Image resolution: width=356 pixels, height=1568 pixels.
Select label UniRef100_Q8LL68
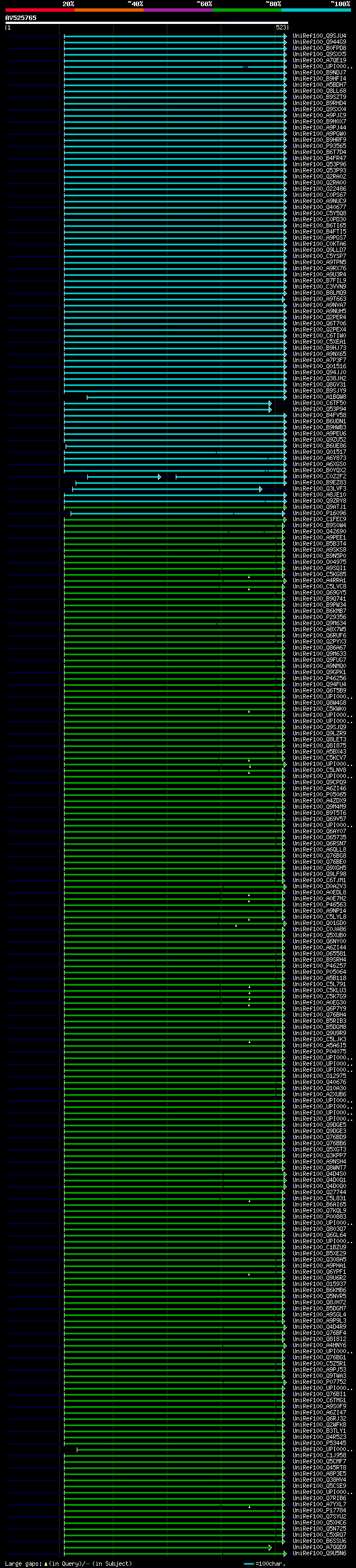319,91
